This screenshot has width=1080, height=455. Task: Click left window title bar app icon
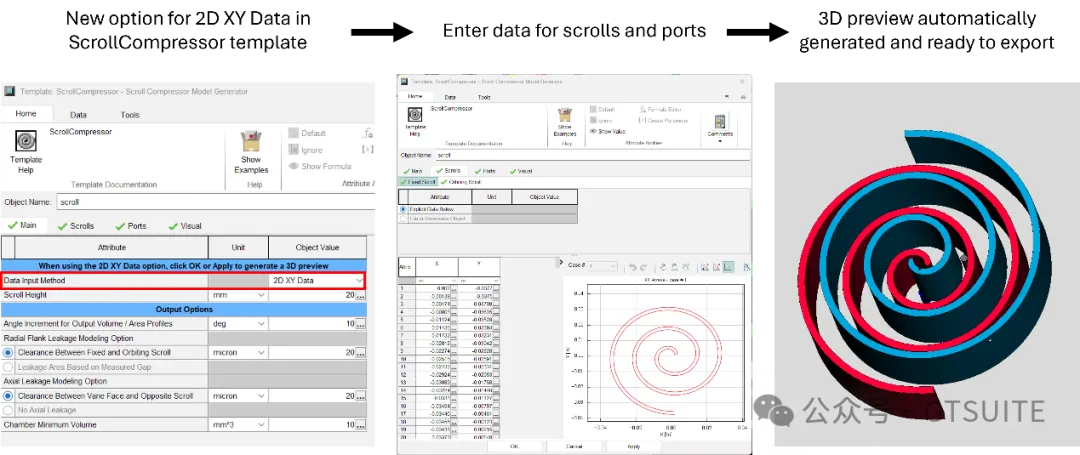click(x=9, y=91)
